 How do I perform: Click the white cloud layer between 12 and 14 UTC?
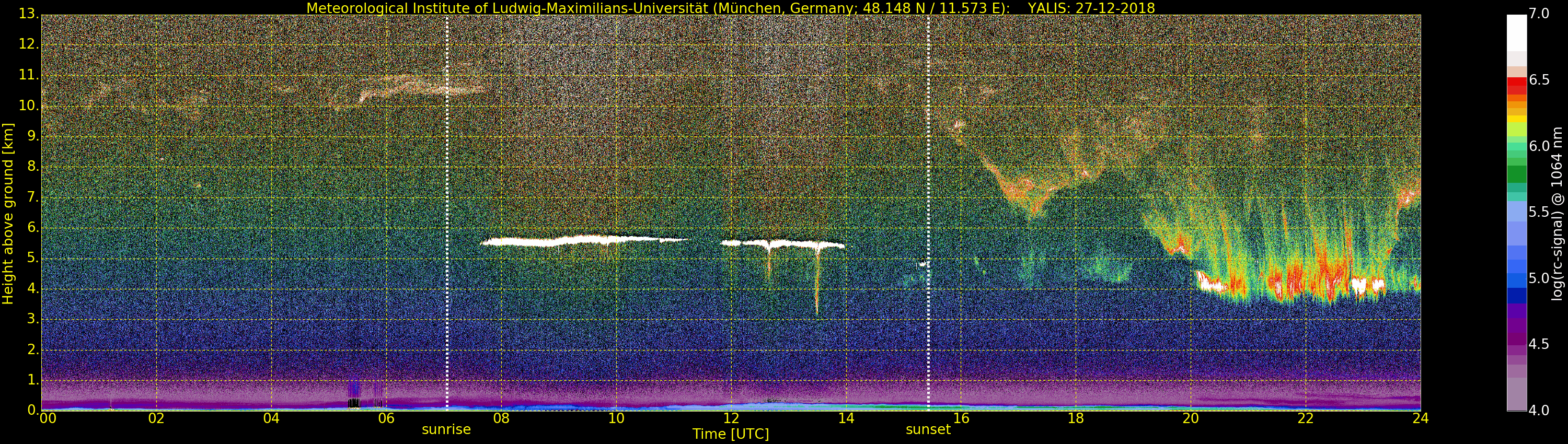[x=783, y=244]
